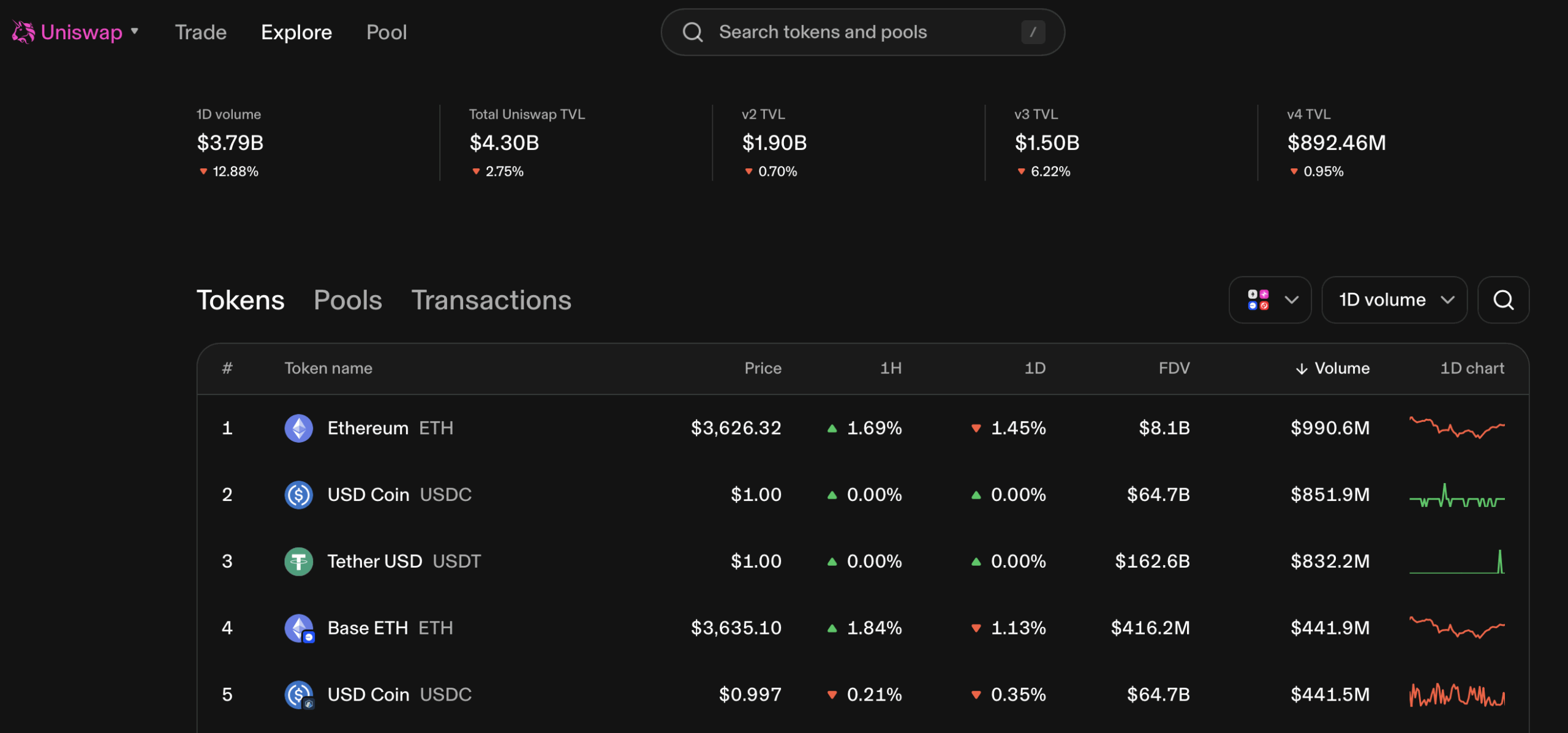Screen dimensions: 1568x733
Task: Click the Ethereum token logo icon
Action: click(x=299, y=428)
